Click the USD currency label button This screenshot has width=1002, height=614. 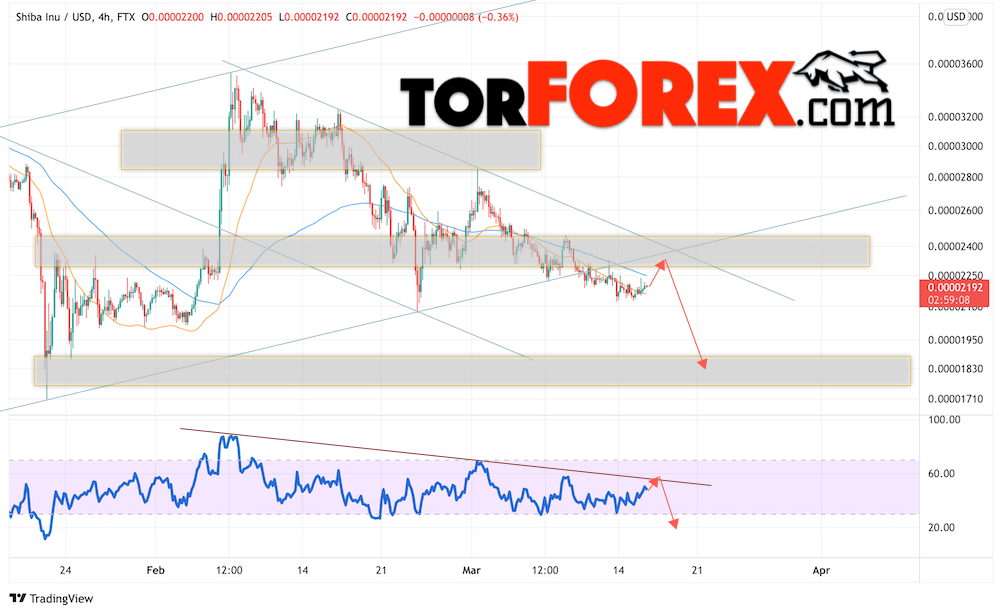(x=956, y=17)
